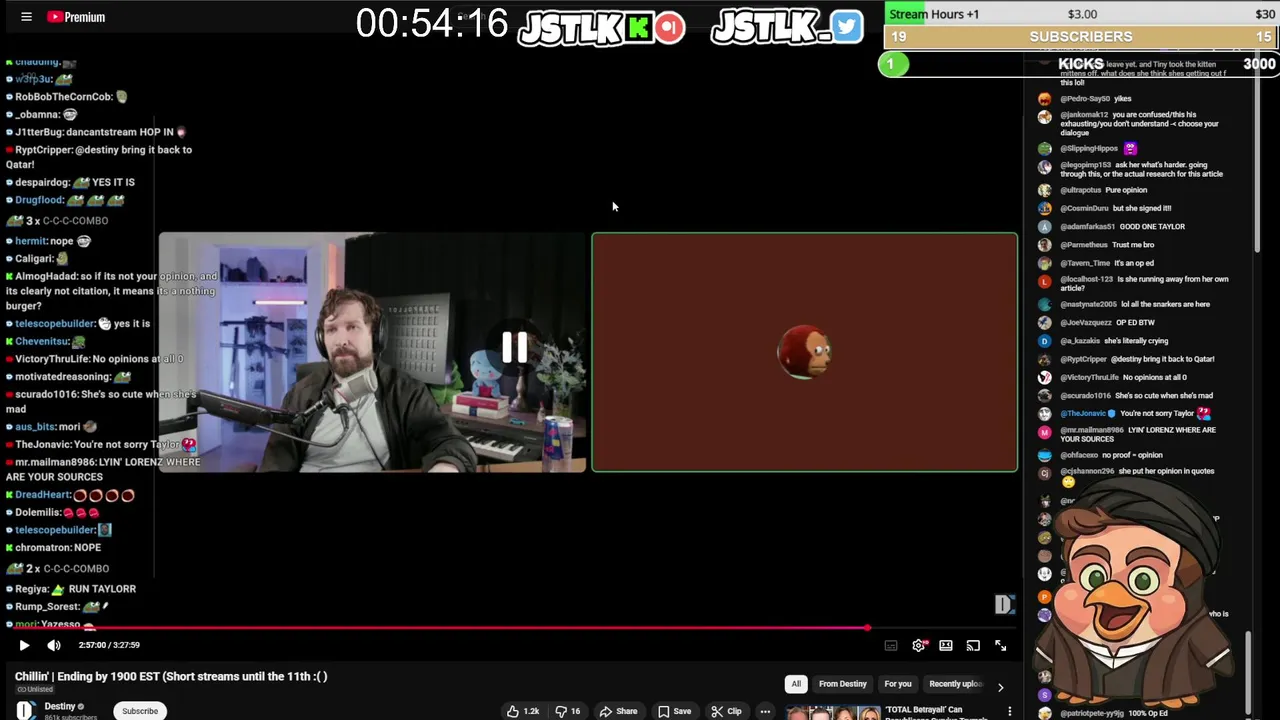Show more filter chips with right chevron
The width and height of the screenshot is (1280, 720).
(1000, 687)
